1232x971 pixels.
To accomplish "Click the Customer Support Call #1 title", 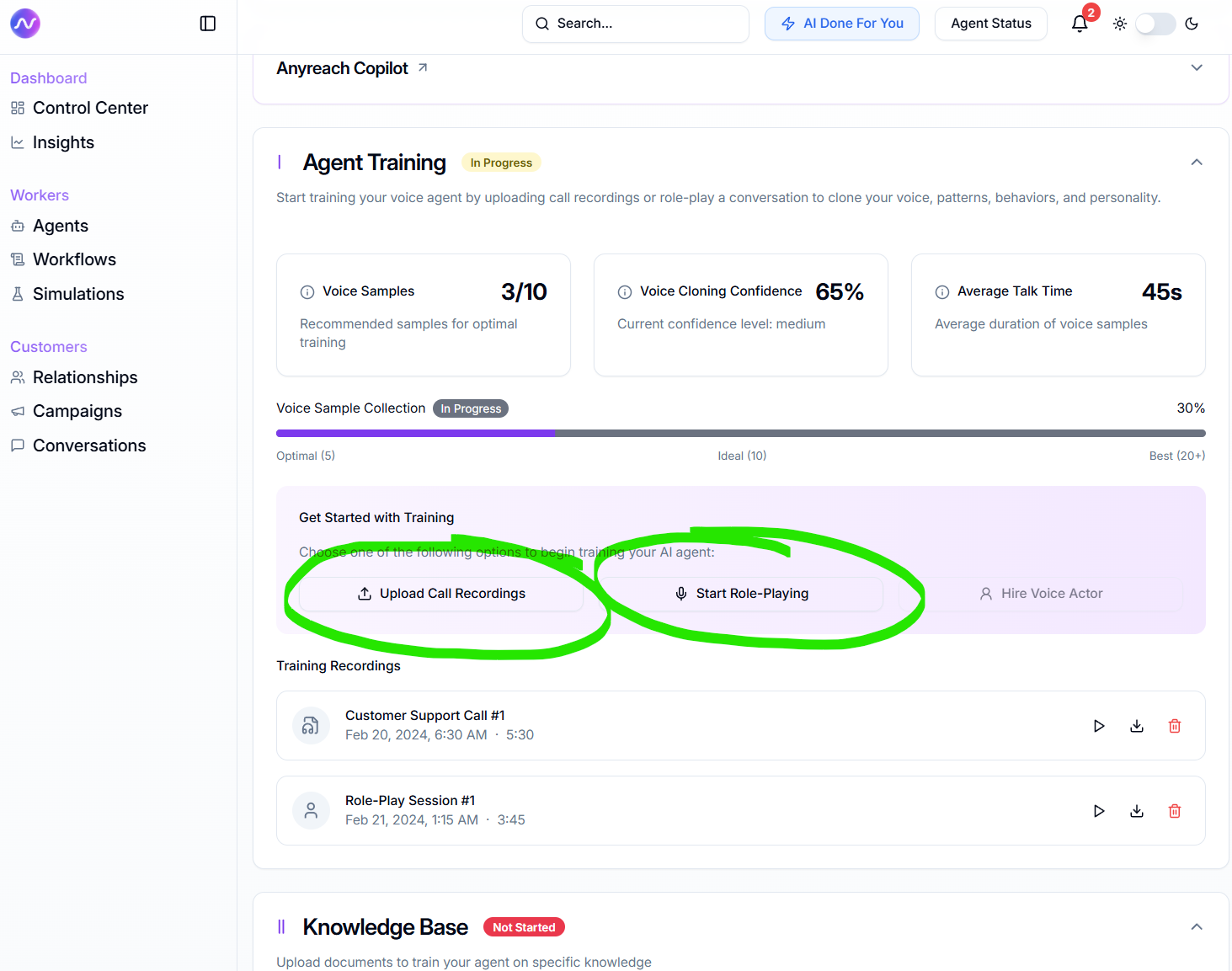I will [x=425, y=715].
